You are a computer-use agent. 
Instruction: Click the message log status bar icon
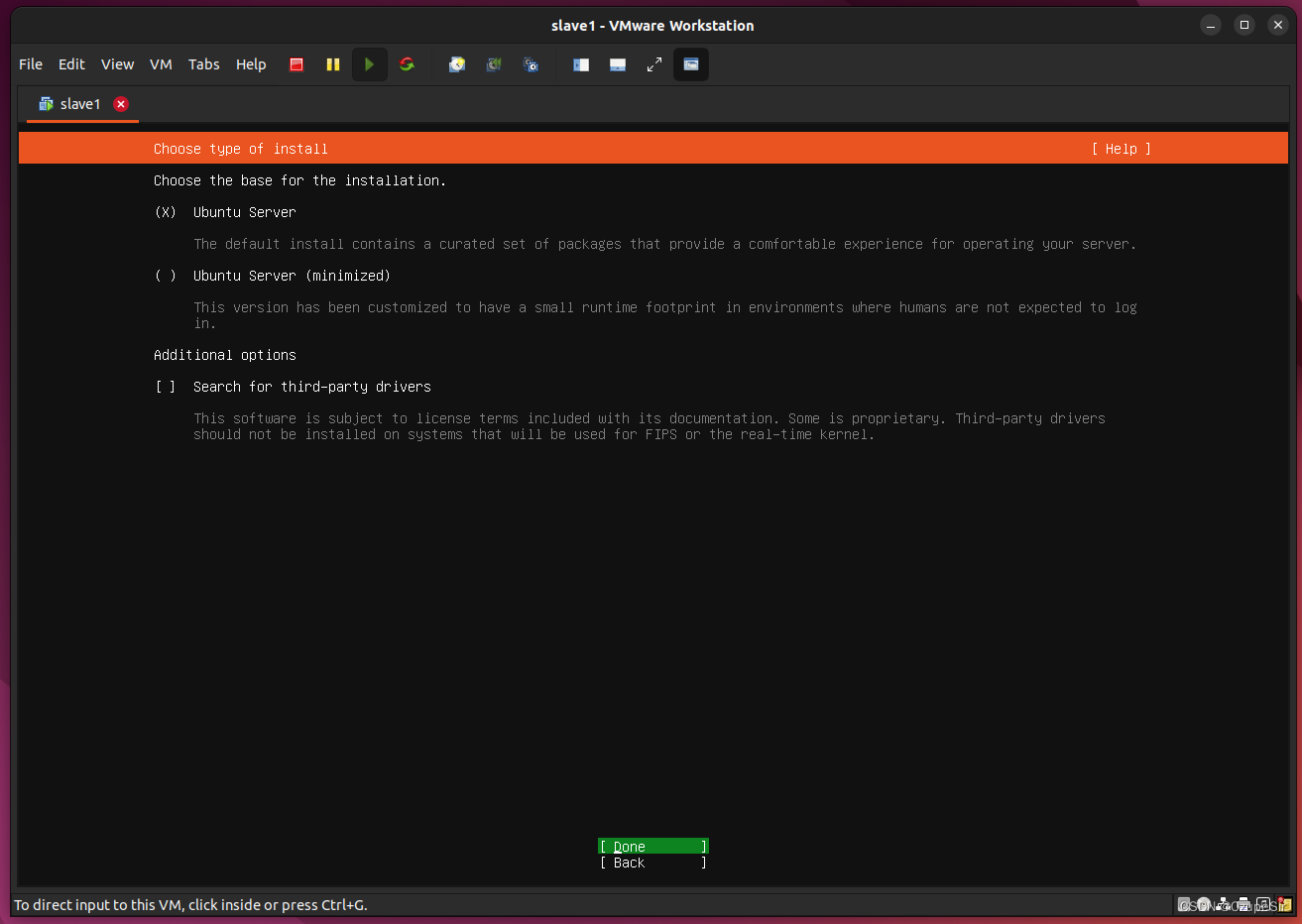1285,904
